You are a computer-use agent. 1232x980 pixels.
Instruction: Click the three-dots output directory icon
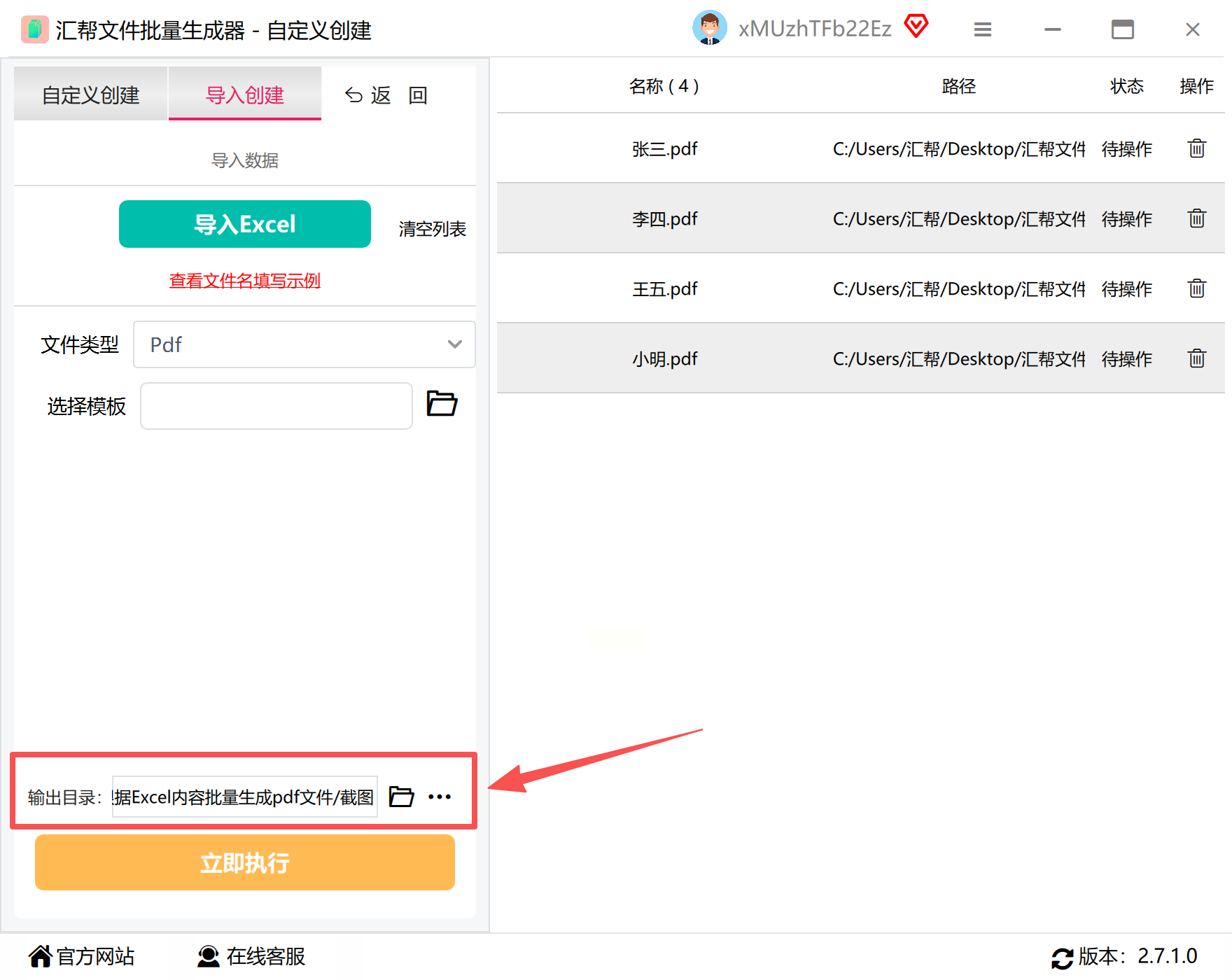coord(440,797)
